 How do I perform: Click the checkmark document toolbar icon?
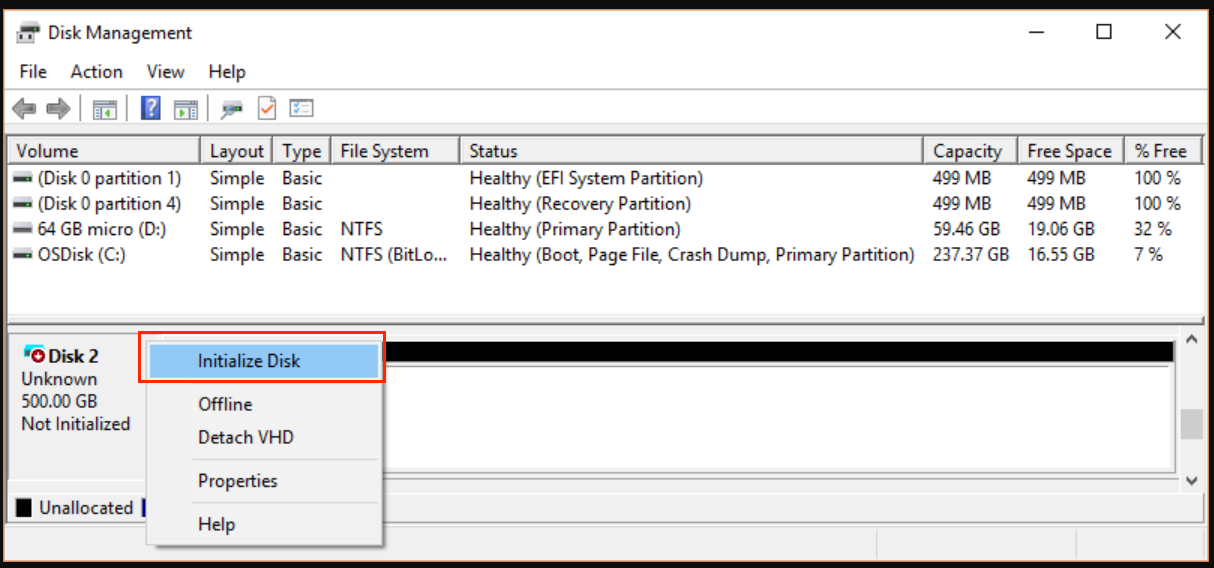[x=267, y=108]
